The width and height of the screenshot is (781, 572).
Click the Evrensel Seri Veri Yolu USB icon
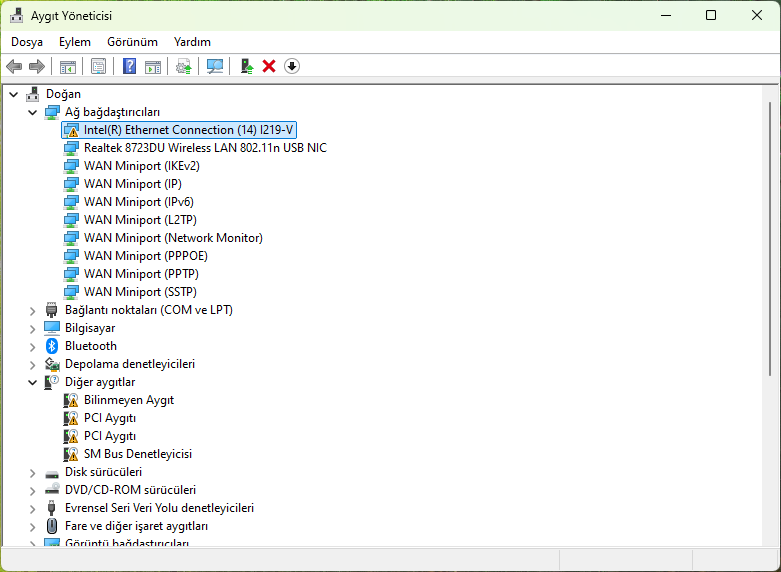click(52, 508)
